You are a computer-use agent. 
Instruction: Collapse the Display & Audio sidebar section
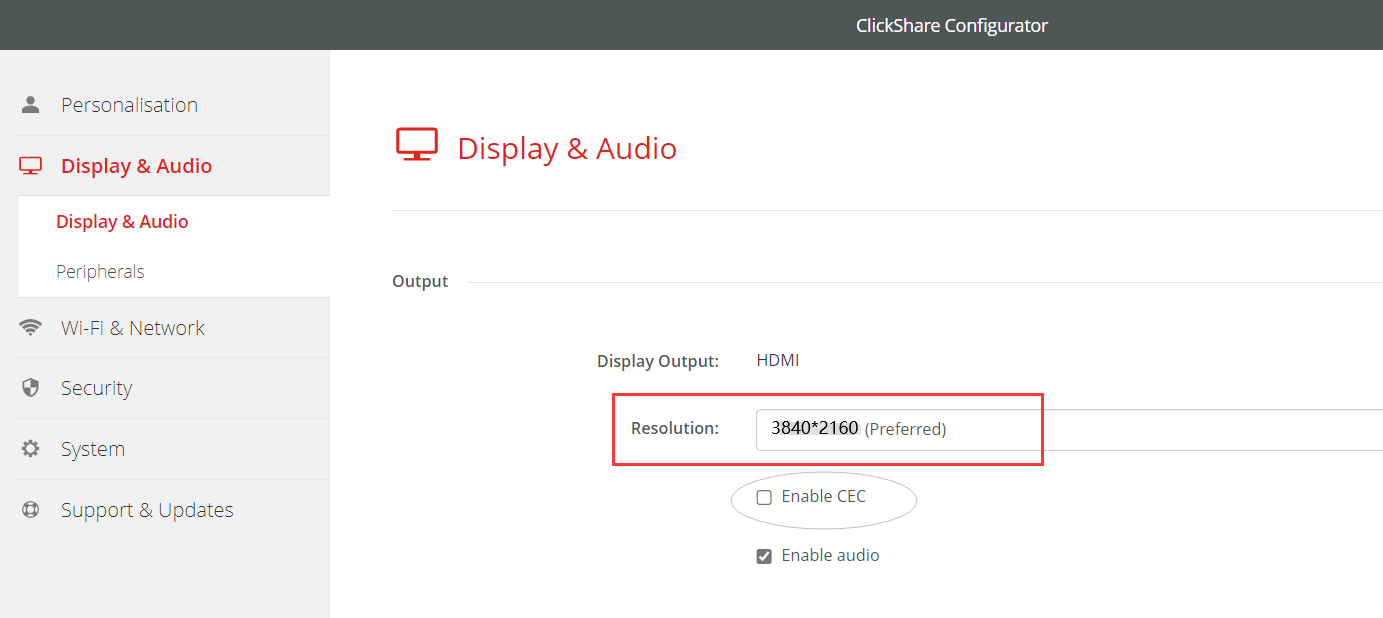tap(136, 166)
